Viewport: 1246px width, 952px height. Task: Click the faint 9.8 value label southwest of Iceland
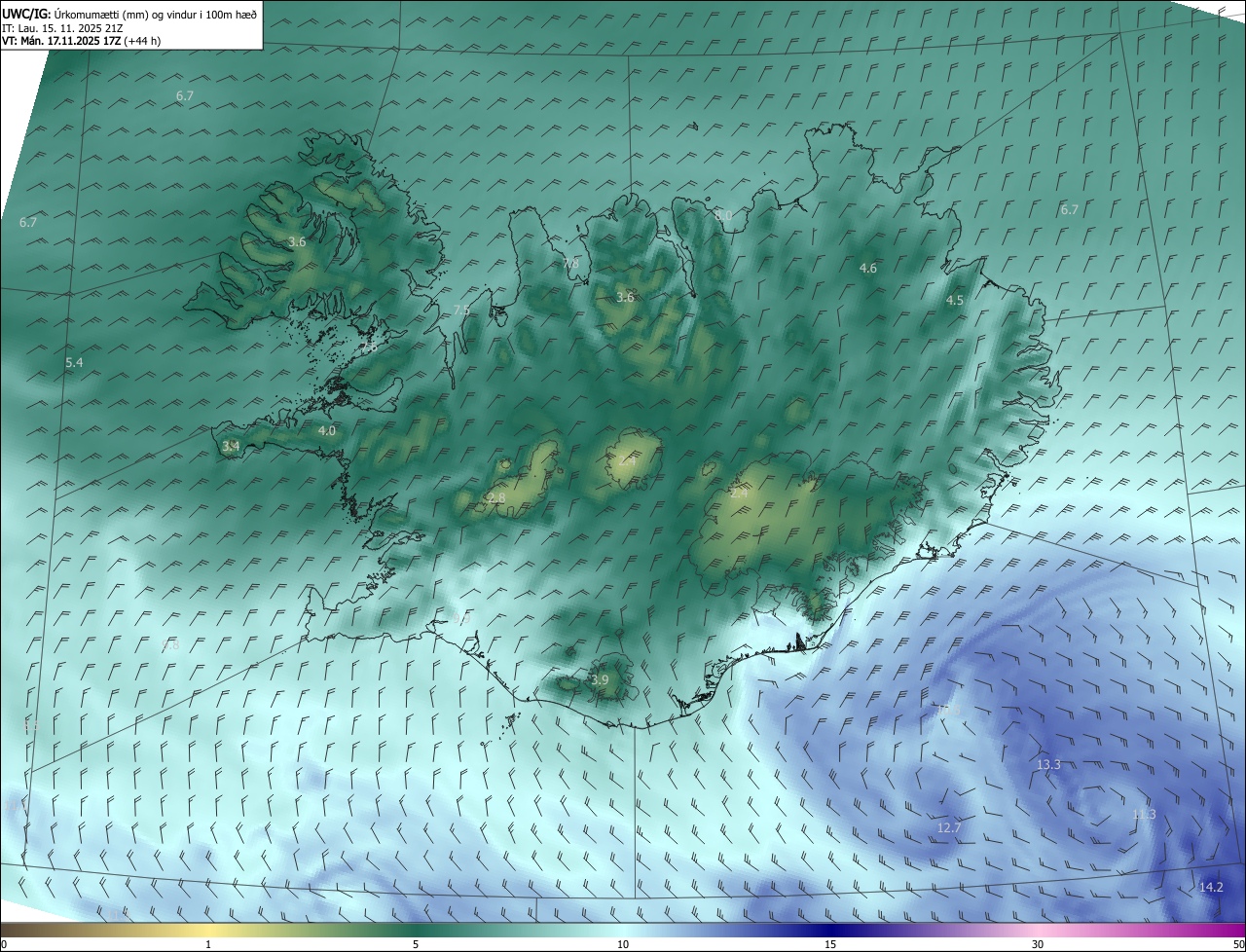point(171,645)
